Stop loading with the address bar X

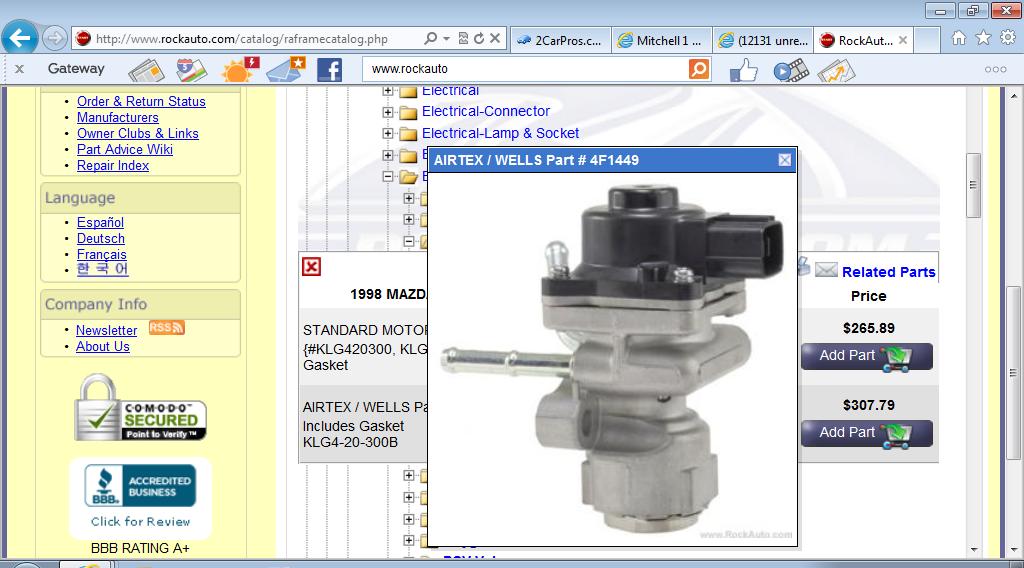pyautogui.click(x=495, y=39)
